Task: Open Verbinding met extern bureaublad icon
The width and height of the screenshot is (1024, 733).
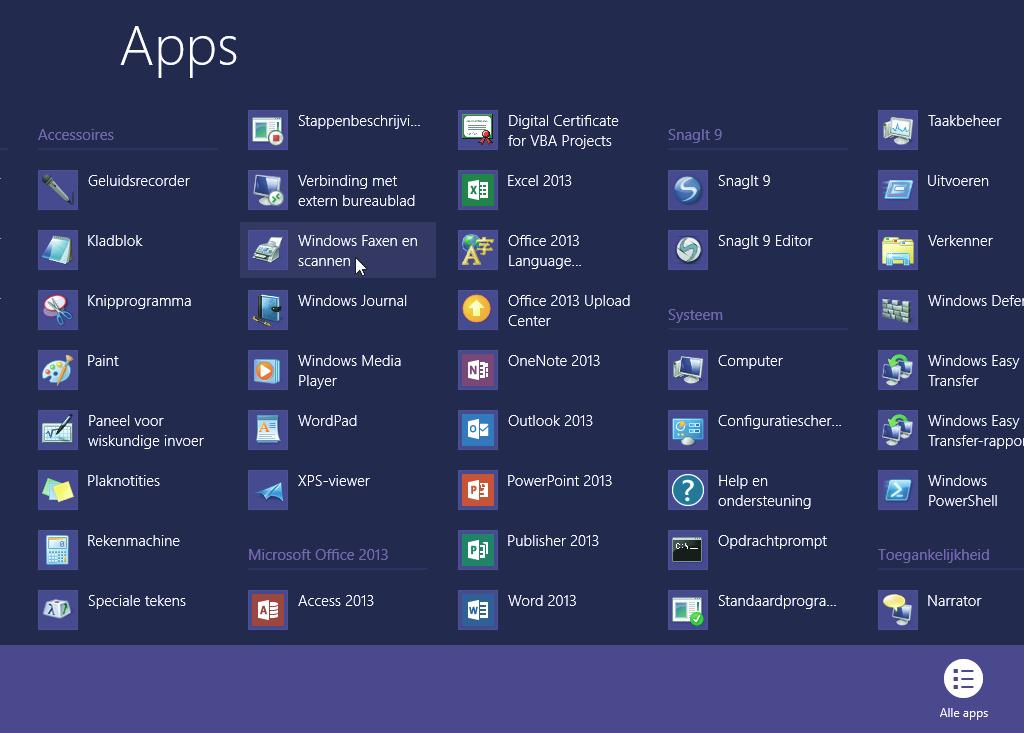Action: click(268, 190)
